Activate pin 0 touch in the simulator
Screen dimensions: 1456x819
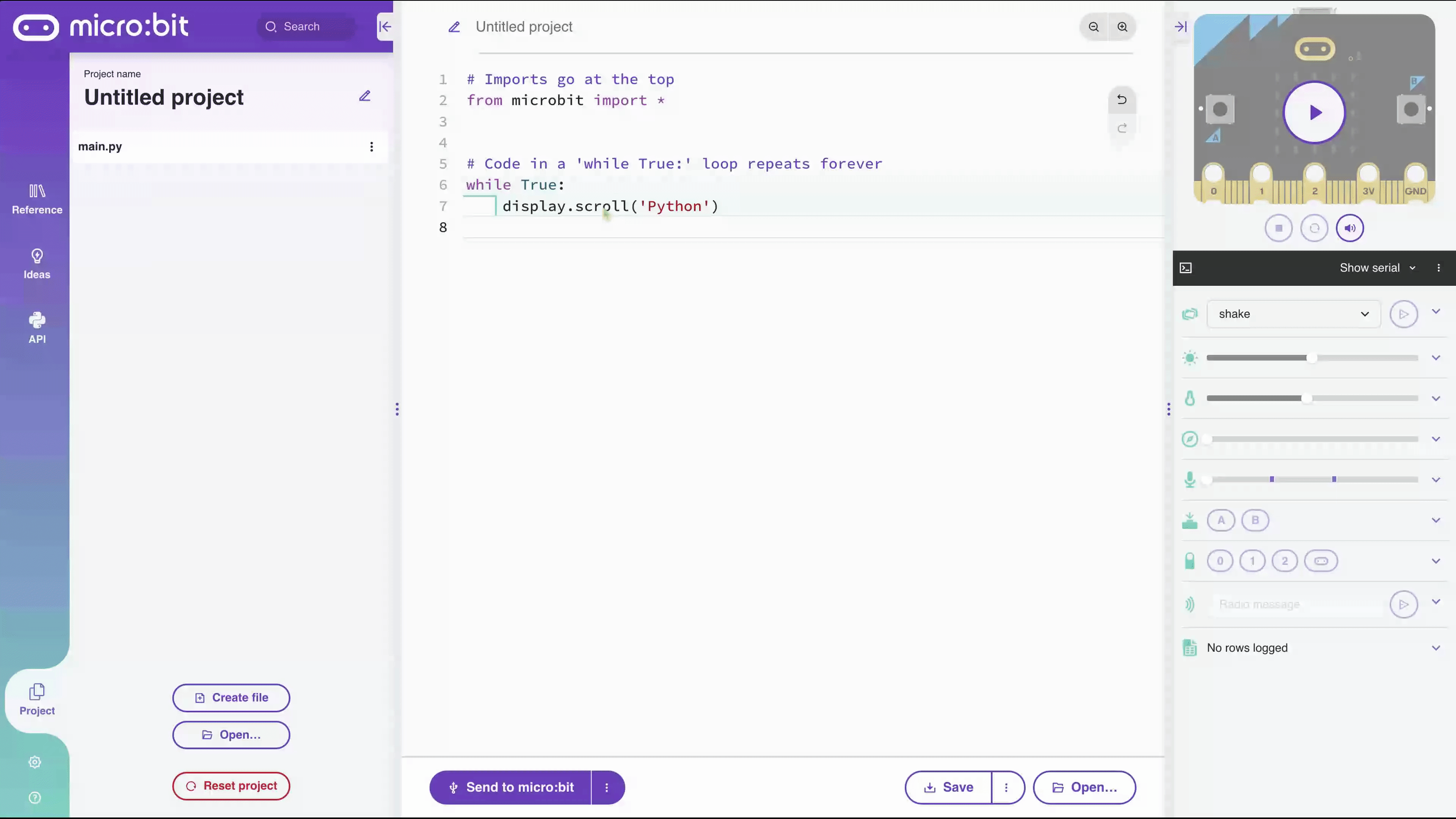1221,561
